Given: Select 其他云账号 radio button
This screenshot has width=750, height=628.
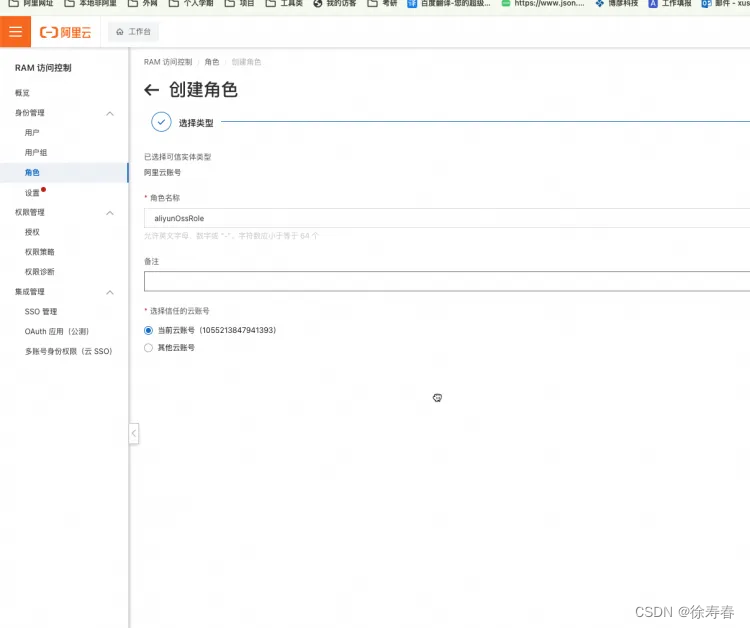Looking at the screenshot, I should pos(148,348).
